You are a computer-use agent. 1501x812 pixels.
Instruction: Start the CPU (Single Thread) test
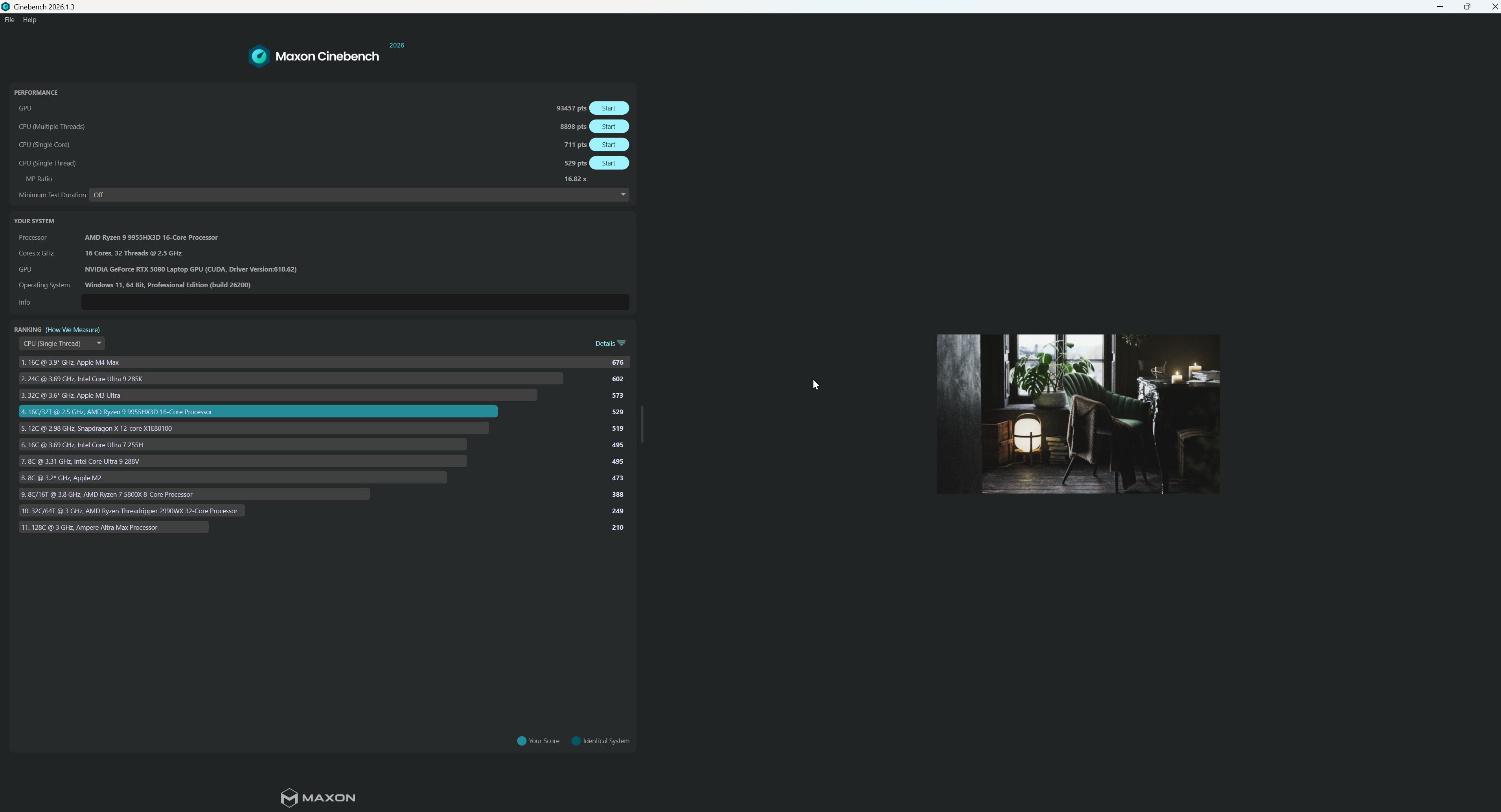608,163
